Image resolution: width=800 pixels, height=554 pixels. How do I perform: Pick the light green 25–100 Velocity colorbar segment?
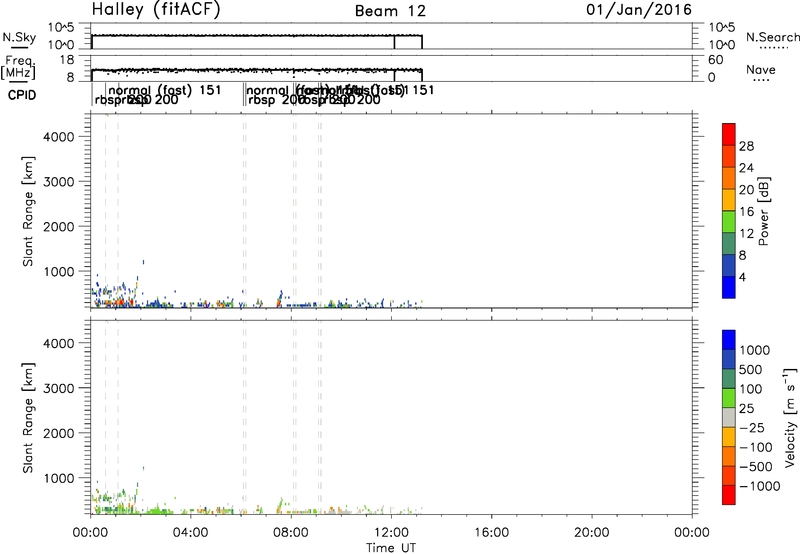729,398
